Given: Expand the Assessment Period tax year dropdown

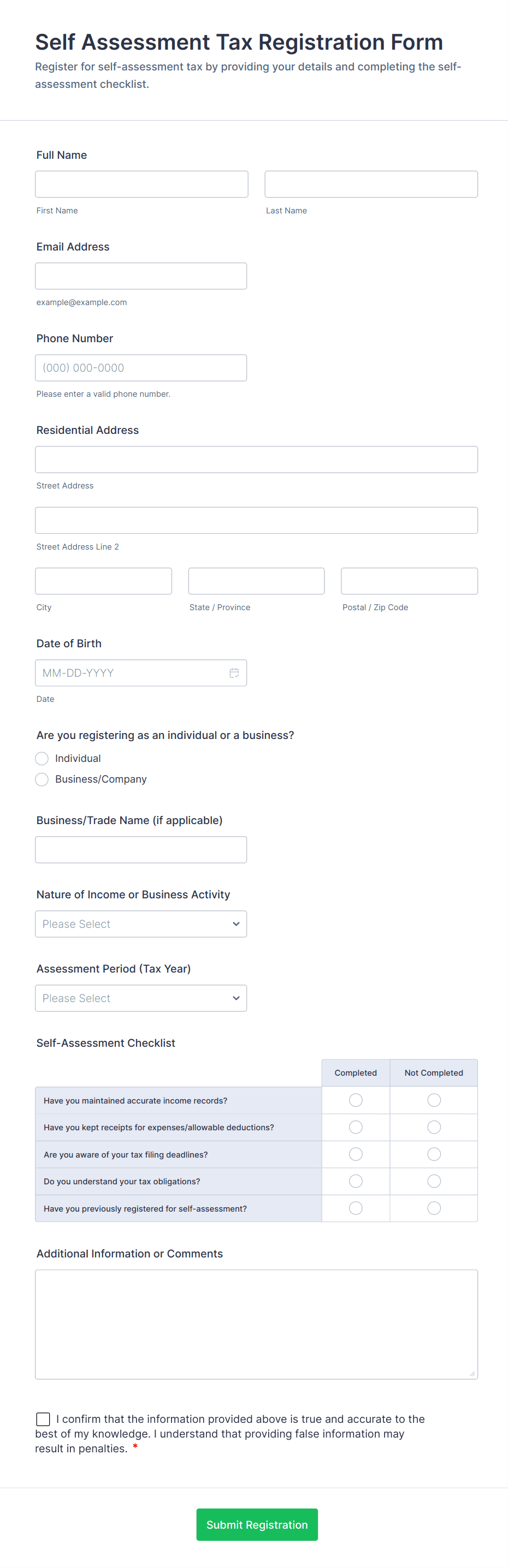Looking at the screenshot, I should point(141,998).
